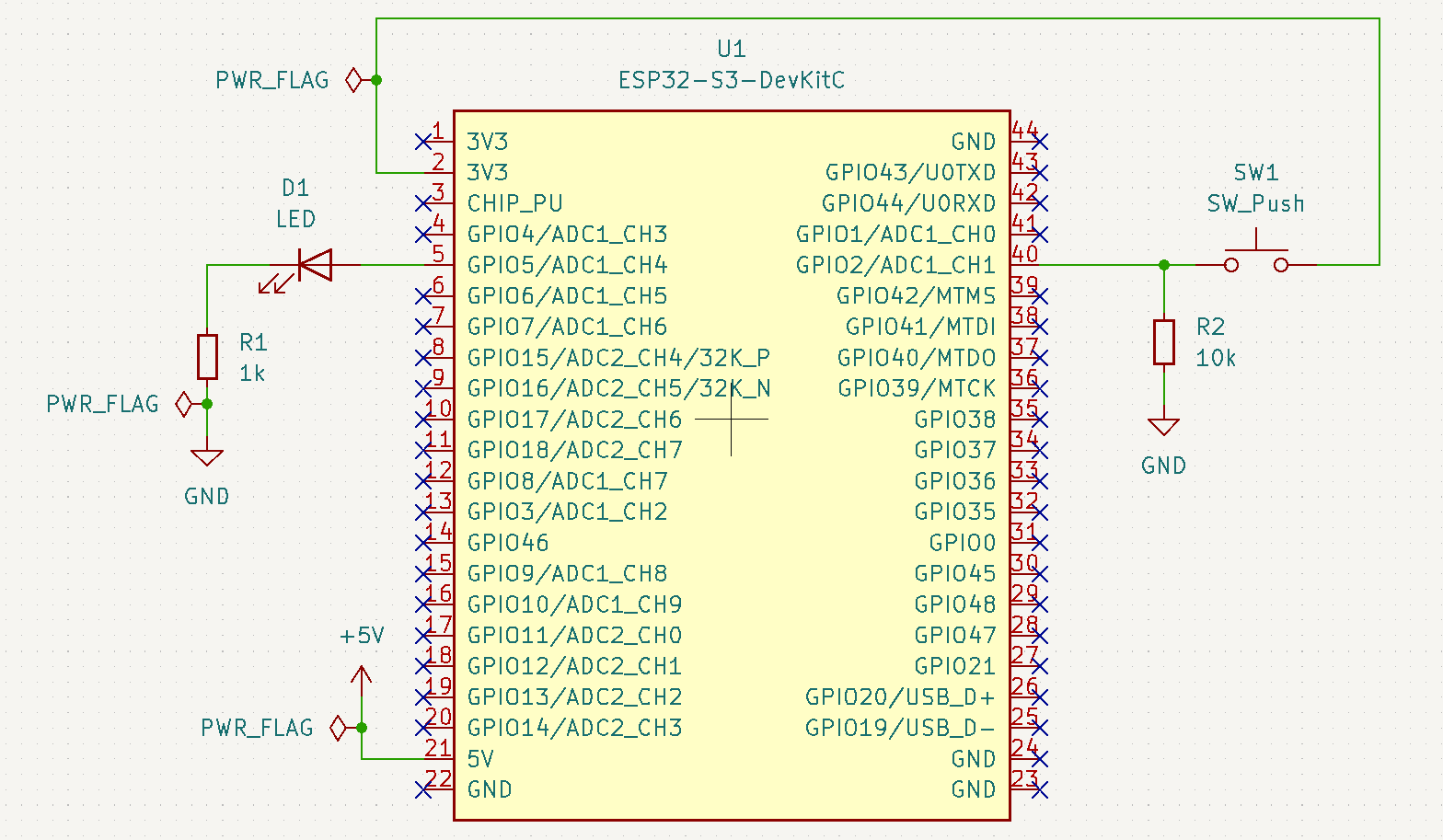The height and width of the screenshot is (840, 1443).
Task: Click the GPIO14/ADC2_CH3 pin name
Action: pos(574,728)
